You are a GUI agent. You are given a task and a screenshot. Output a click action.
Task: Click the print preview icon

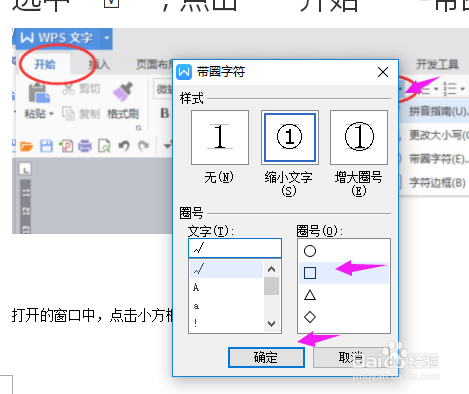(x=104, y=146)
